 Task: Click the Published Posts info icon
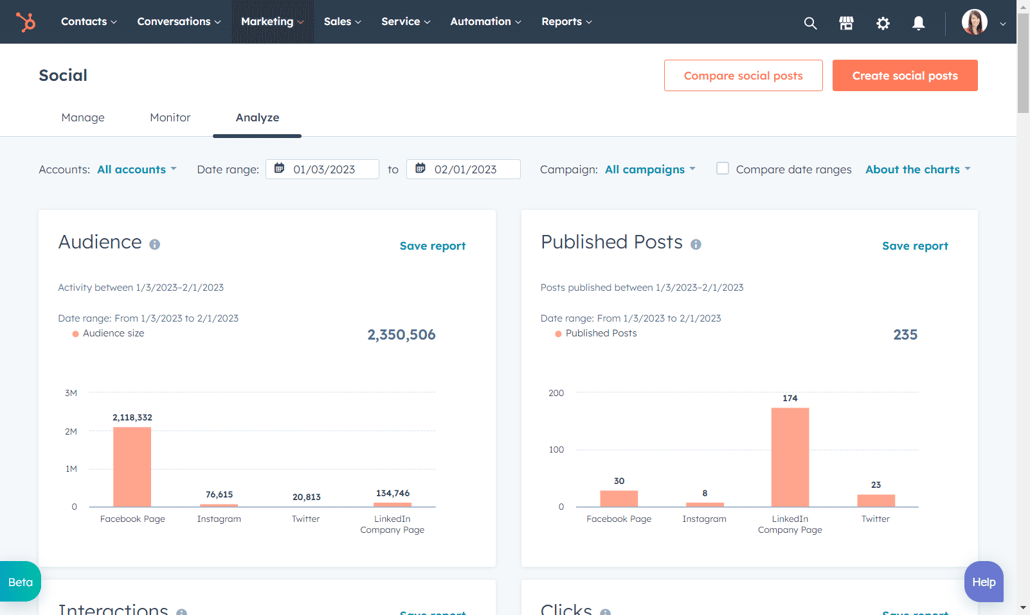pyautogui.click(x=696, y=244)
